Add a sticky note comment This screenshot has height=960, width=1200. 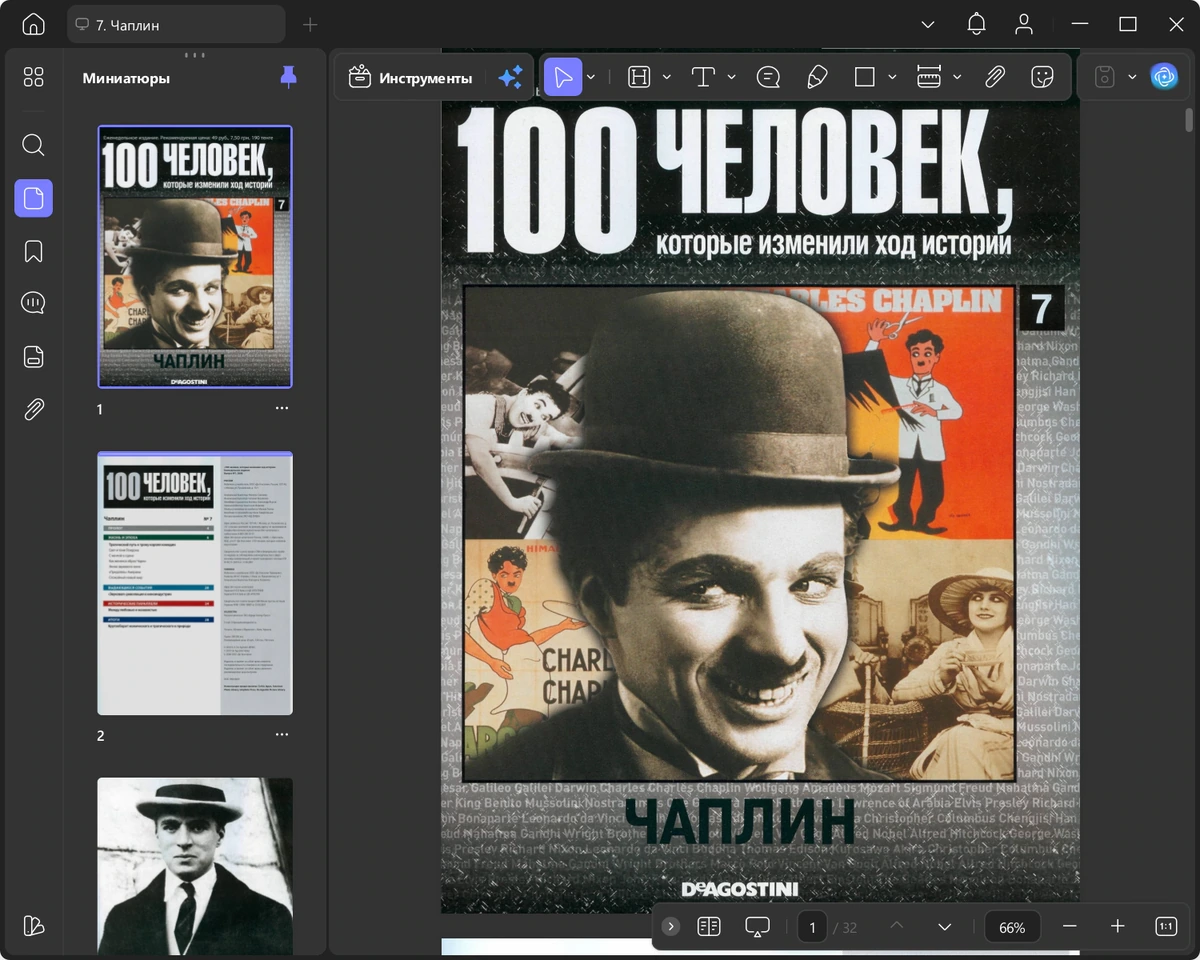pyautogui.click(x=768, y=77)
